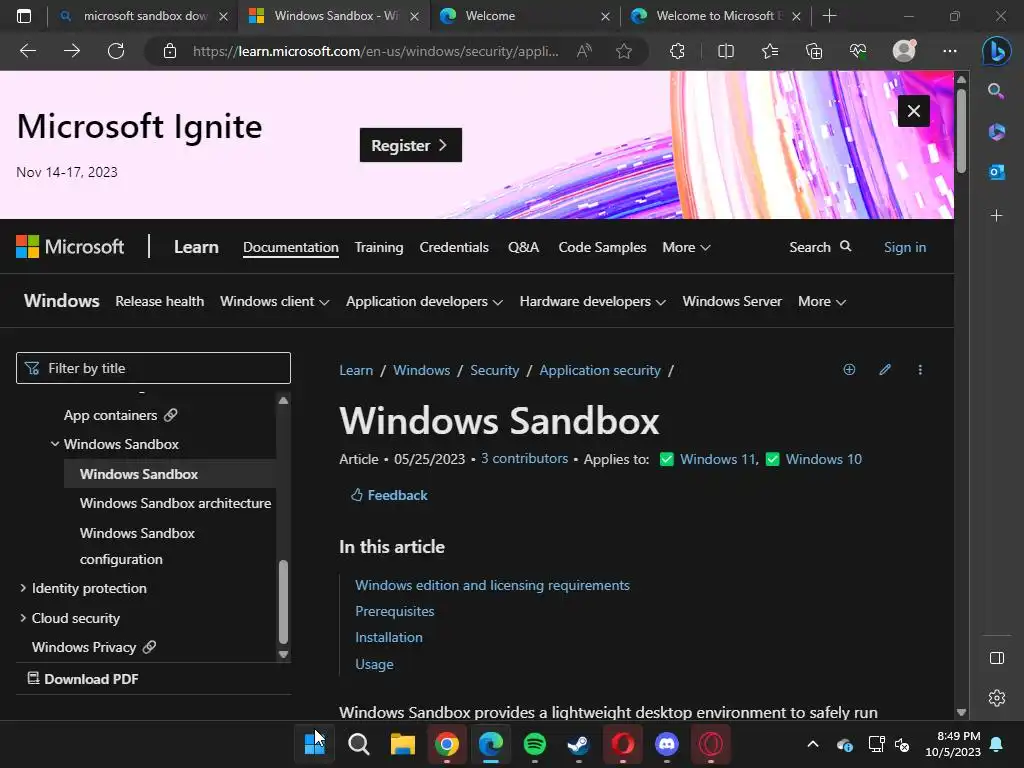The image size is (1024, 768).
Task: Click Download PDF
Action: click(83, 679)
